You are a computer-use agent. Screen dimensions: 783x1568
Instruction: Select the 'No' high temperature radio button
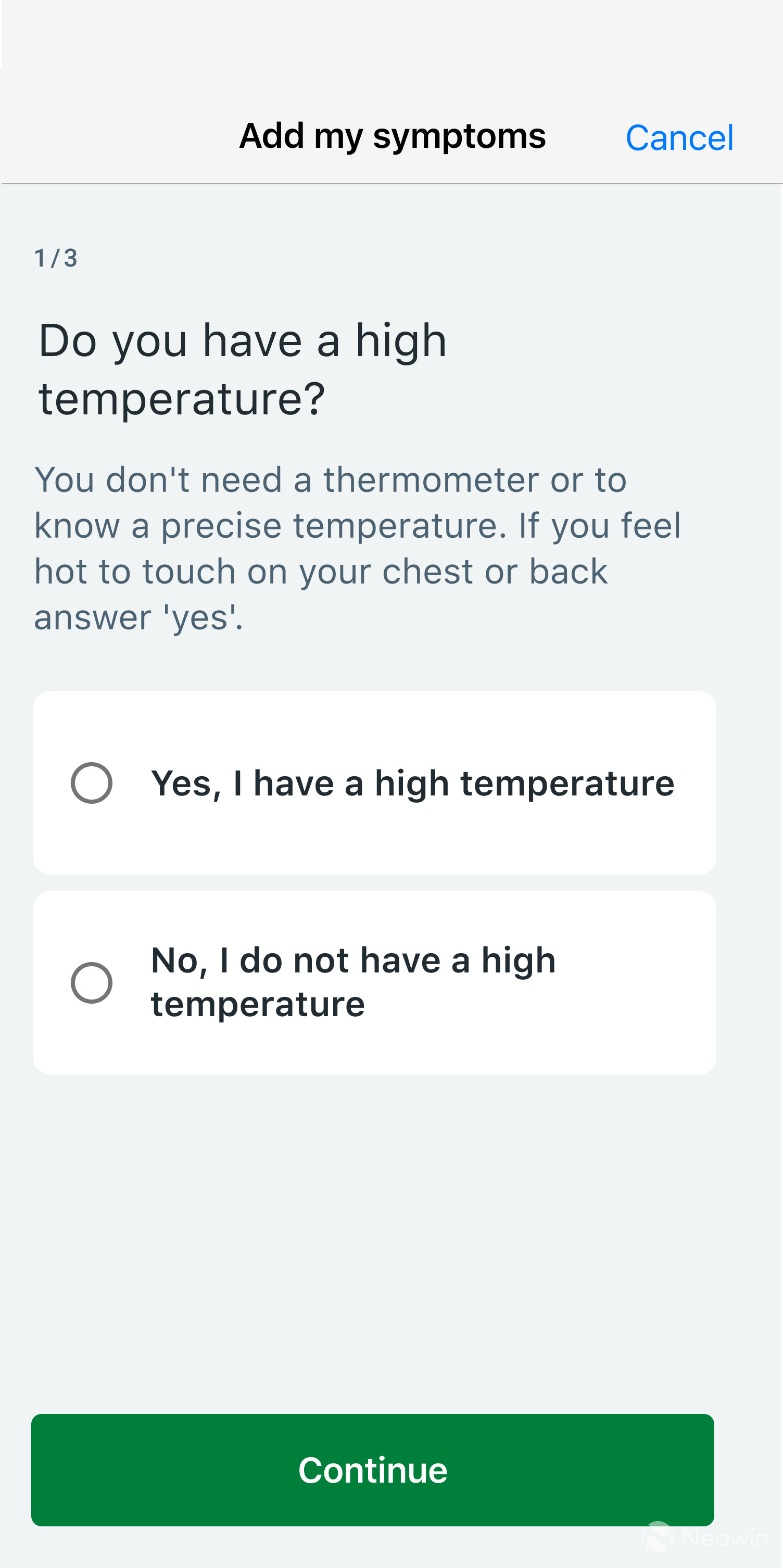(x=91, y=982)
